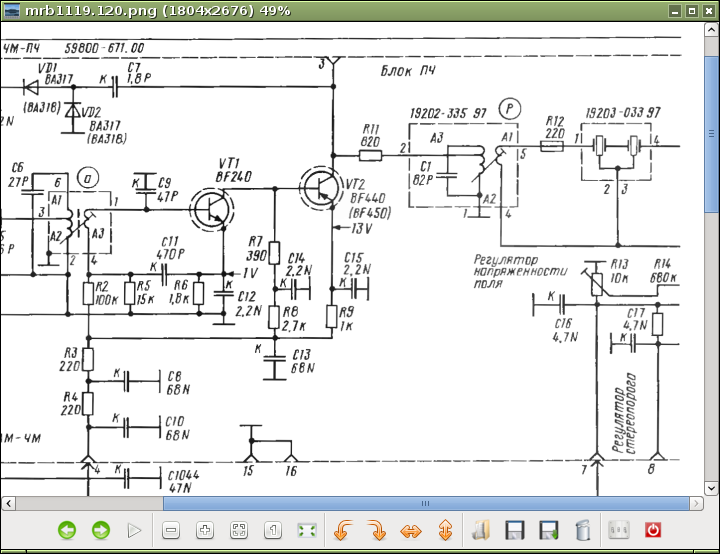Zoom out of the schematic
720x554 pixels.
[171, 530]
